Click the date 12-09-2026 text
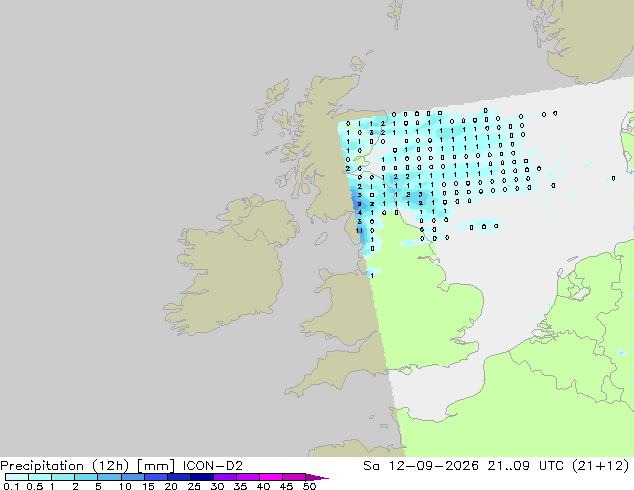Viewport: 634px width, 490px height. coord(433,466)
